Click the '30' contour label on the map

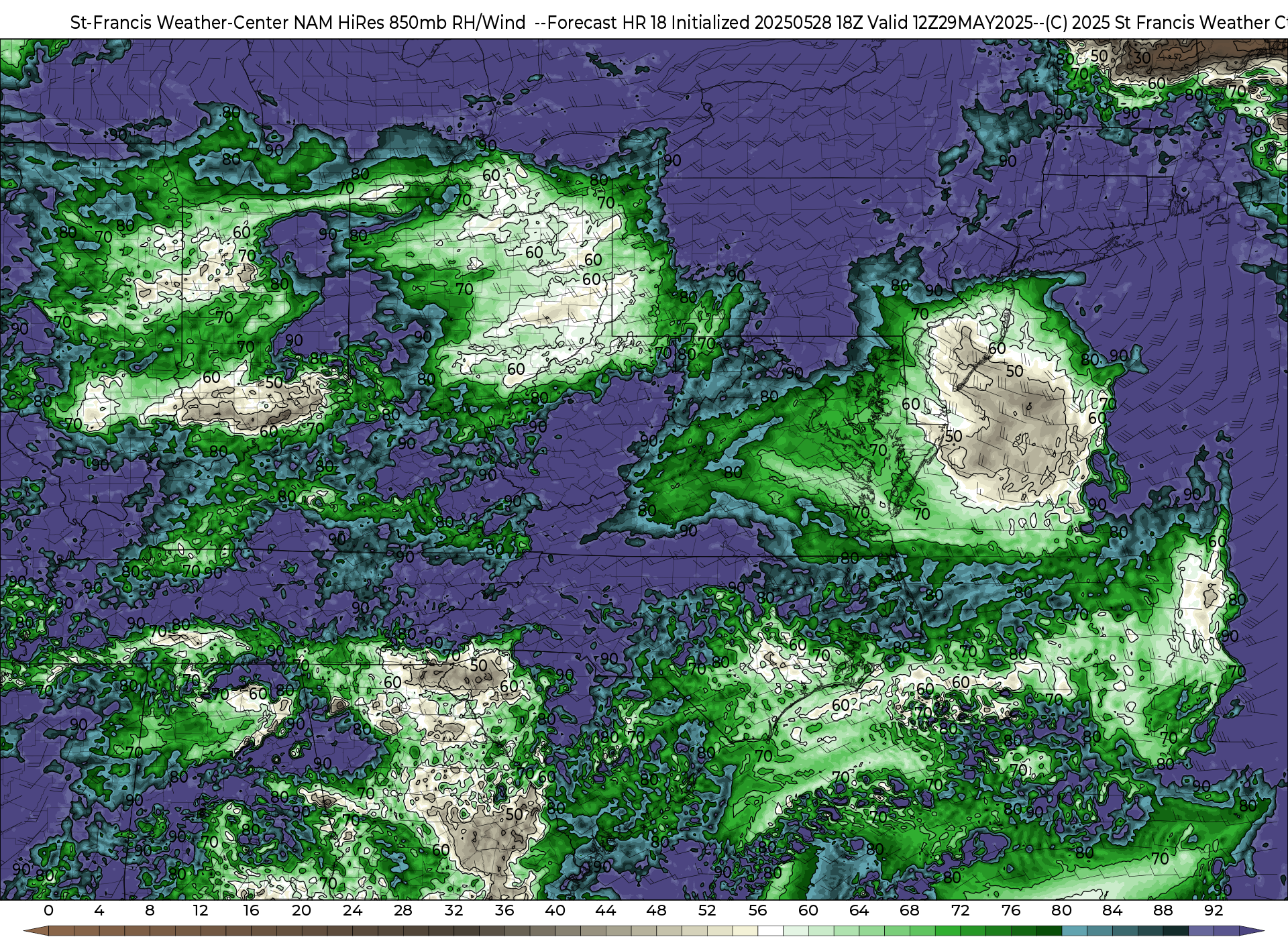point(1142,58)
